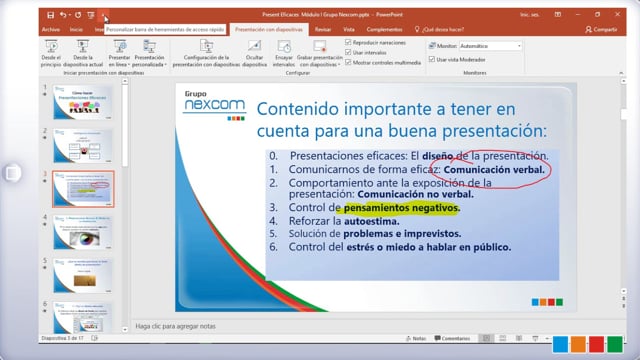Click the Redo/Repeat icon

pyautogui.click(x=78, y=15)
